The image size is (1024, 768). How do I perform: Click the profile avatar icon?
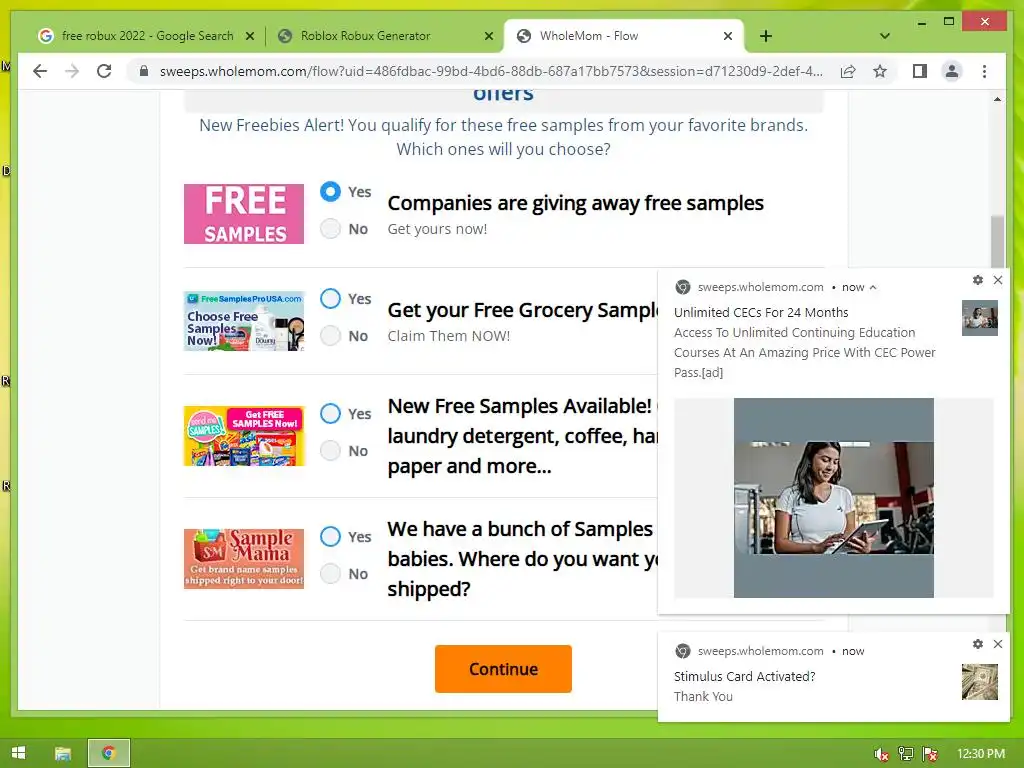(x=952, y=71)
